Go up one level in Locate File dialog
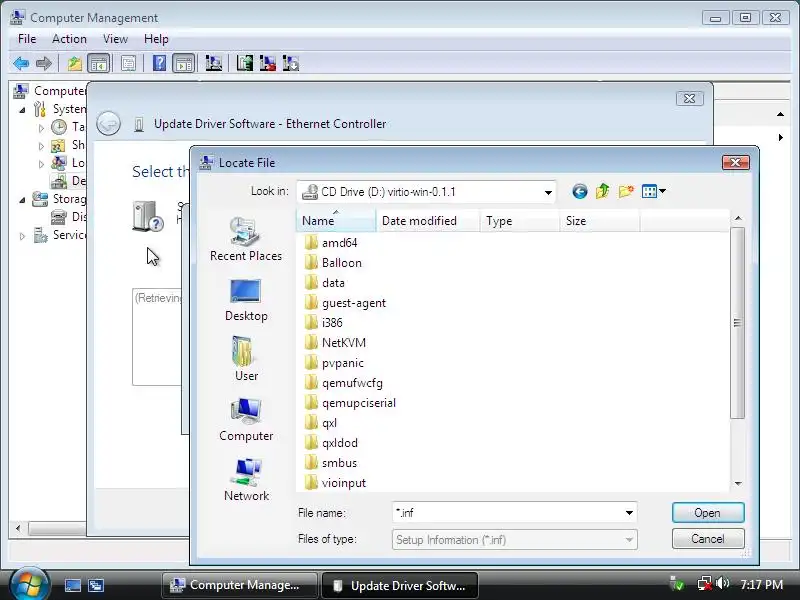Image resolution: width=800 pixels, height=600 pixels. coord(603,191)
